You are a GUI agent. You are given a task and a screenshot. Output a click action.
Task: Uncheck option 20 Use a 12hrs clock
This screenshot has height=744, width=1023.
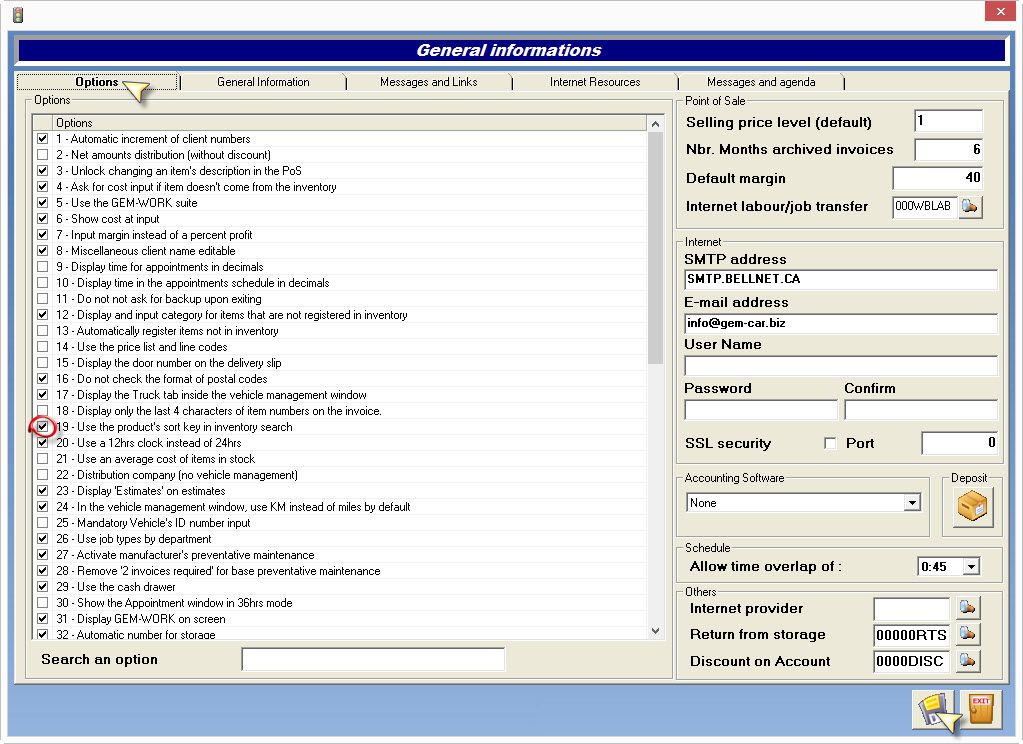42,442
